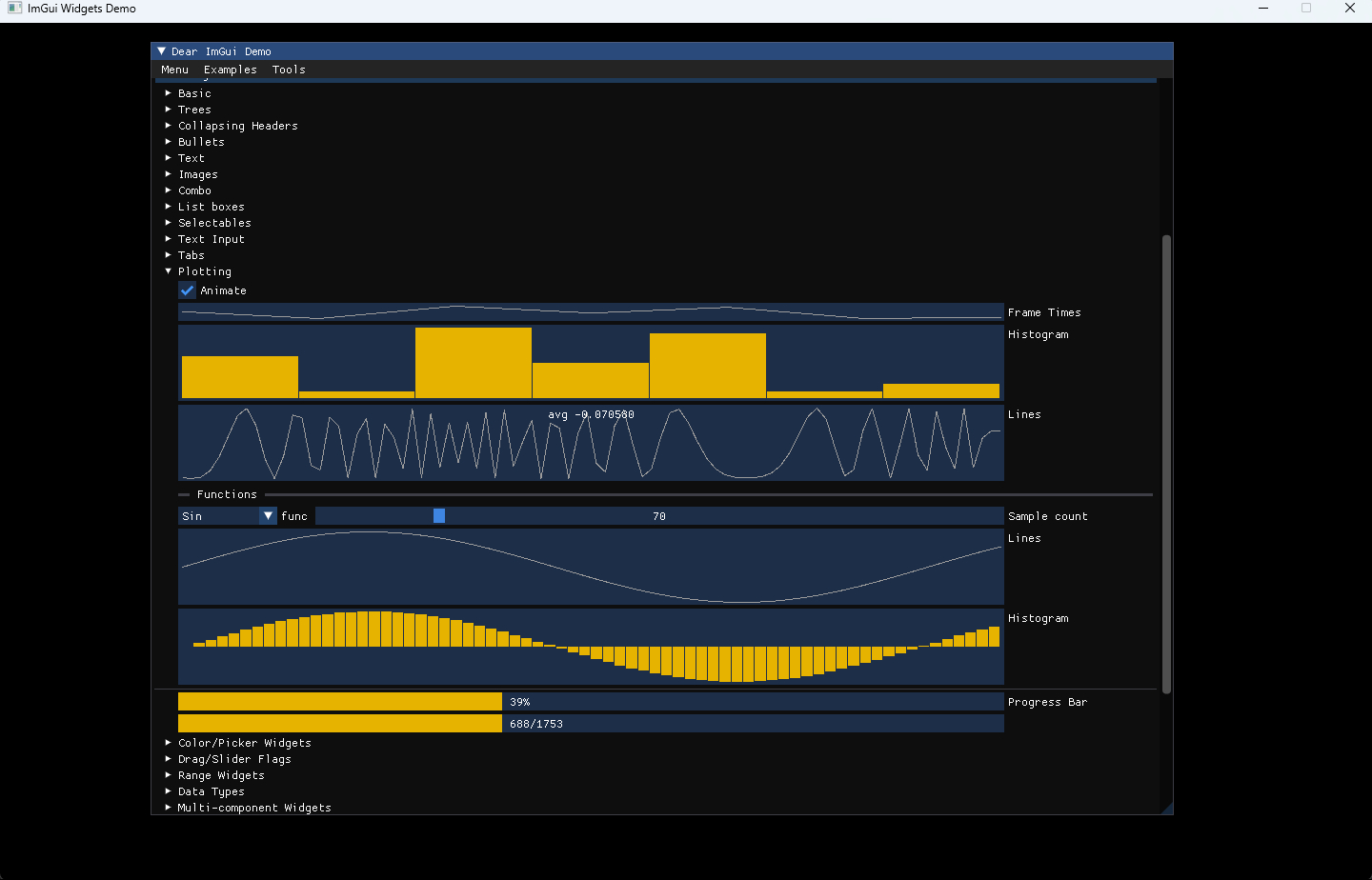Click the dropdown arrow of func combo
Viewport: 1372px width, 880px height.
pyautogui.click(x=269, y=516)
